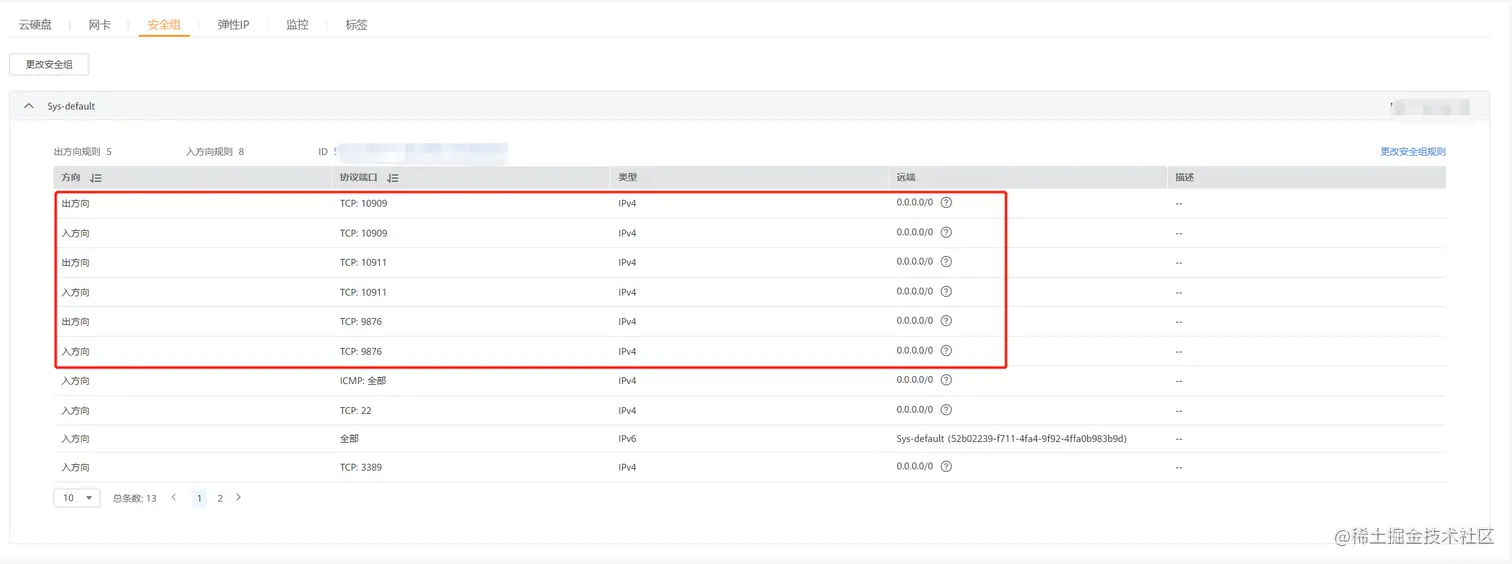Select pagination page 2

coord(220,497)
